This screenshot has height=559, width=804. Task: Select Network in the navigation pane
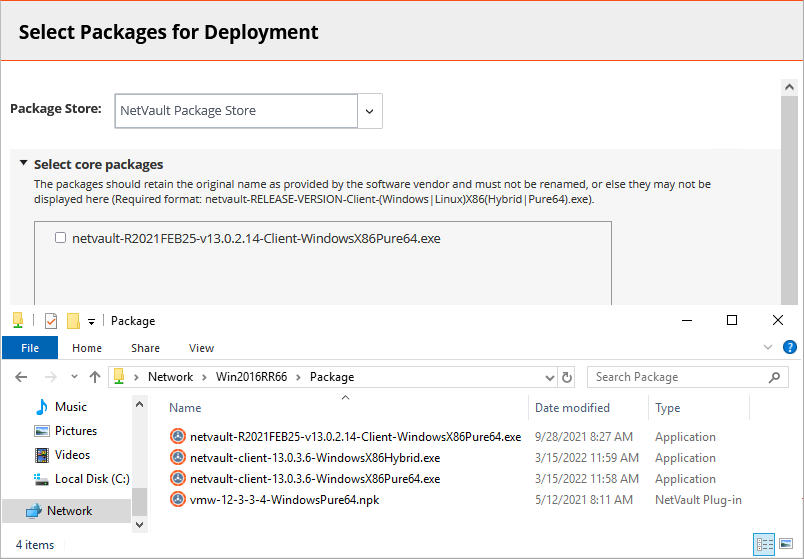[x=67, y=511]
